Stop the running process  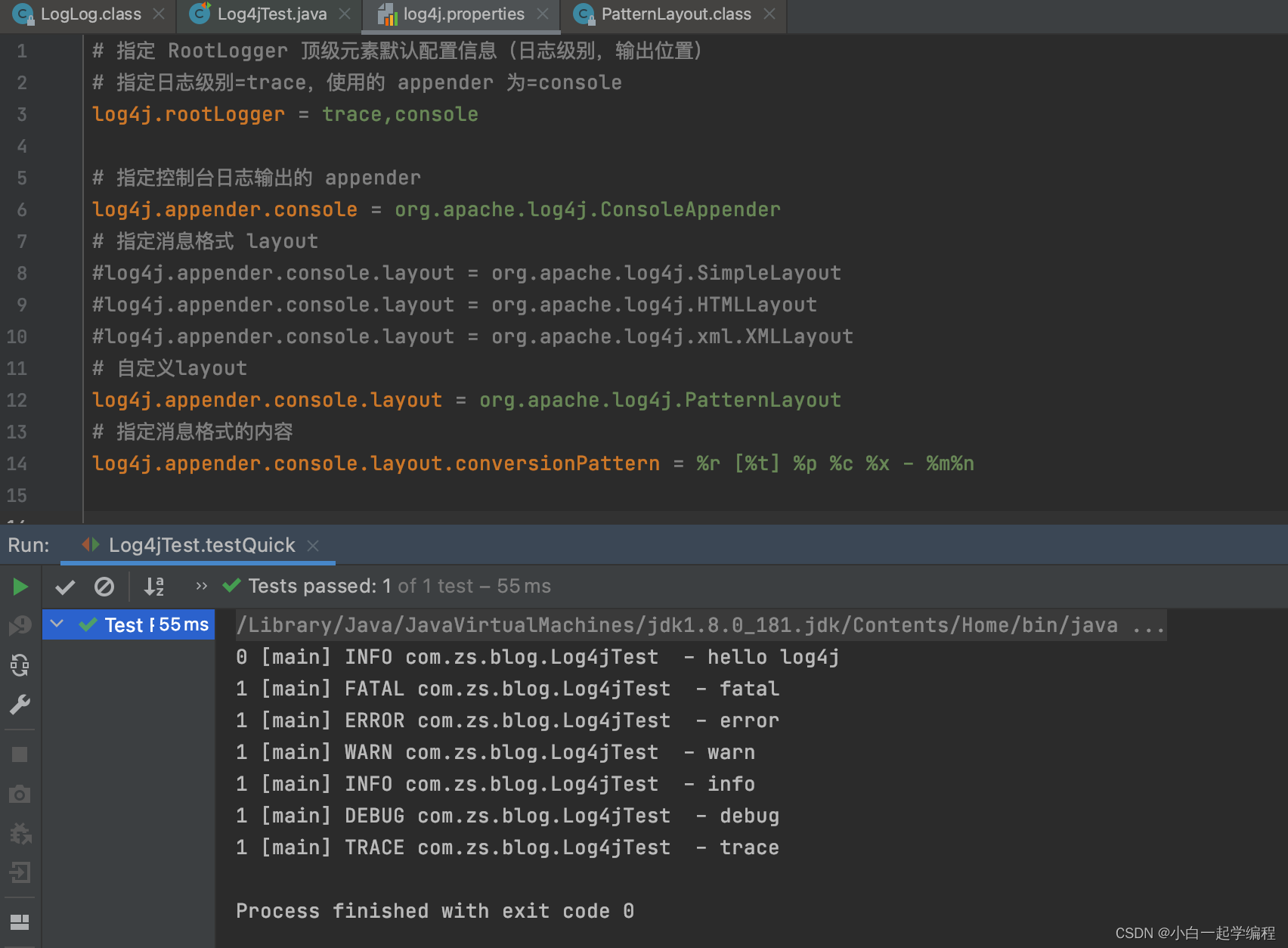coord(20,754)
